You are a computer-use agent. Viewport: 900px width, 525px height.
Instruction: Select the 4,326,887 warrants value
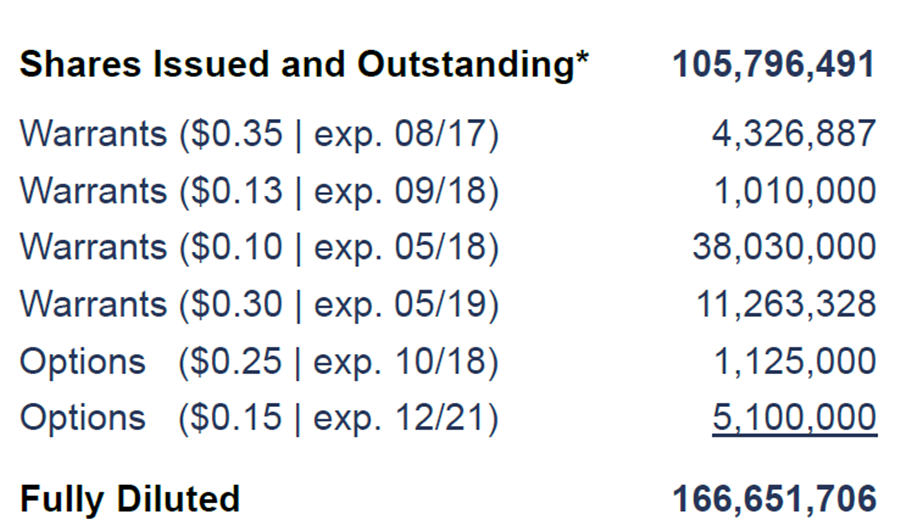pyautogui.click(x=793, y=134)
